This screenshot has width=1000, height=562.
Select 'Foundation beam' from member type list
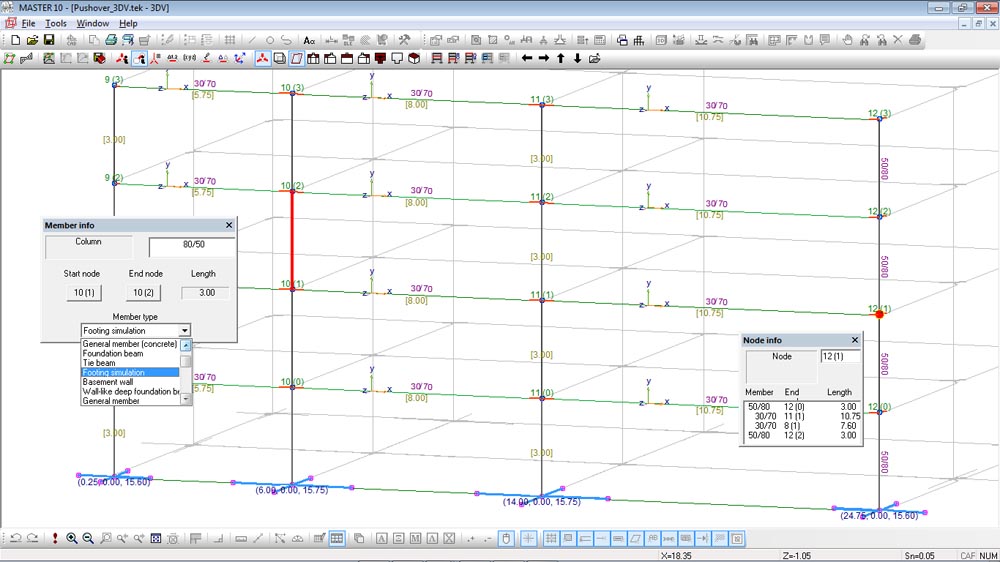pyautogui.click(x=130, y=353)
